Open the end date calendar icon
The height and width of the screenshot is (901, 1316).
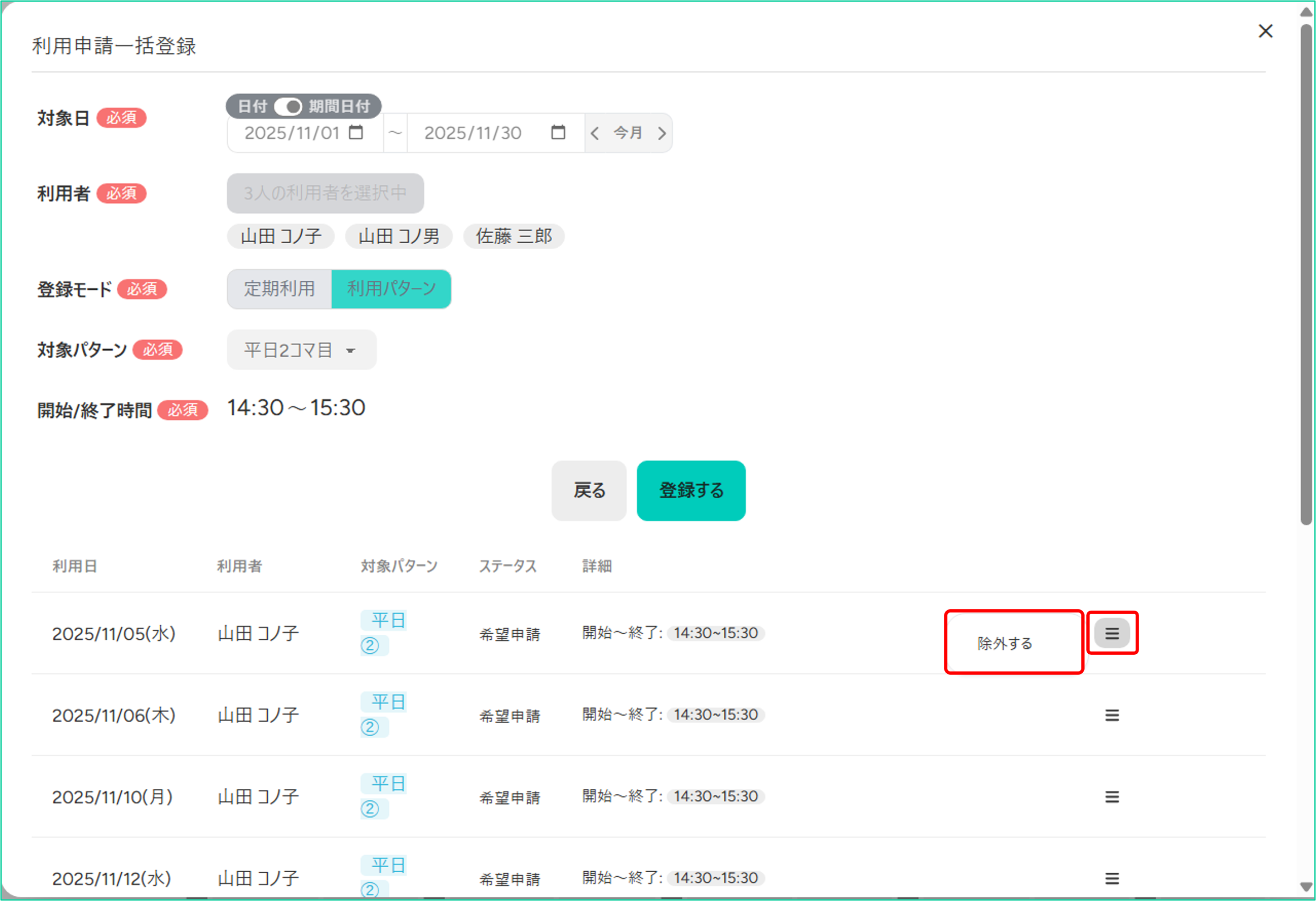click(x=558, y=133)
